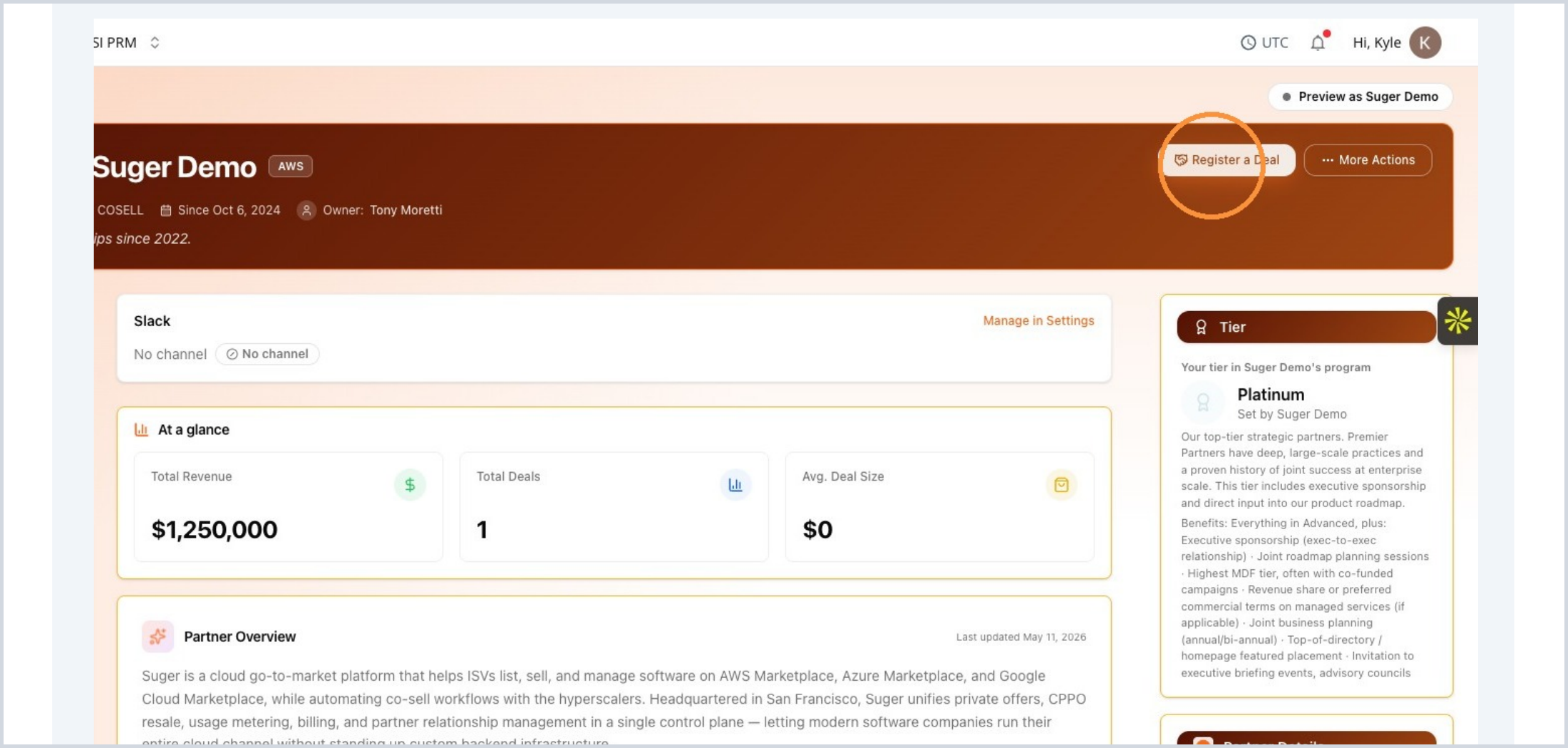The image size is (1568, 748).
Task: Open Manage in Settings link
Action: (x=1038, y=320)
